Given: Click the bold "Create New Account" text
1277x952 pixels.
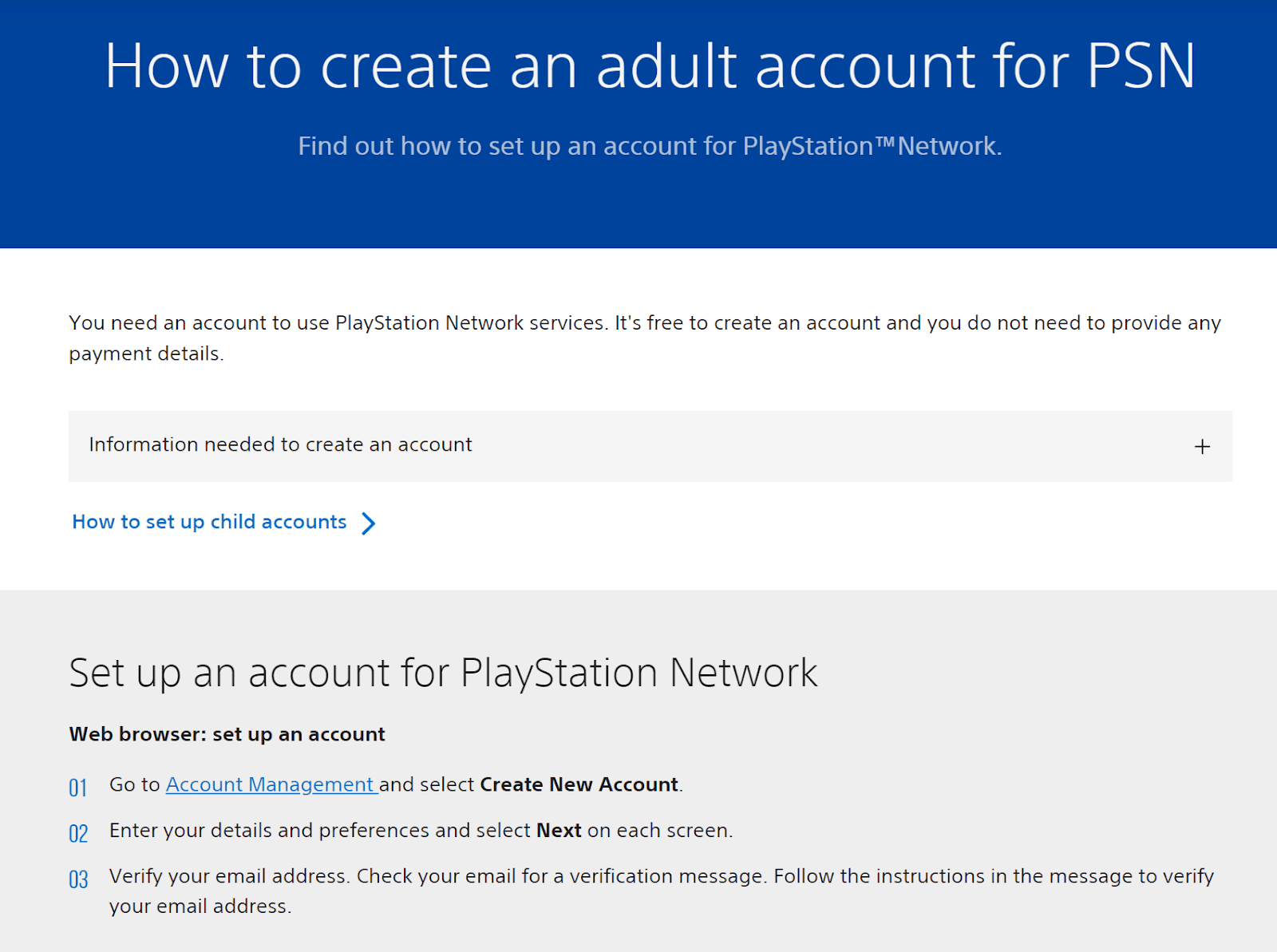Looking at the screenshot, I should click(578, 785).
